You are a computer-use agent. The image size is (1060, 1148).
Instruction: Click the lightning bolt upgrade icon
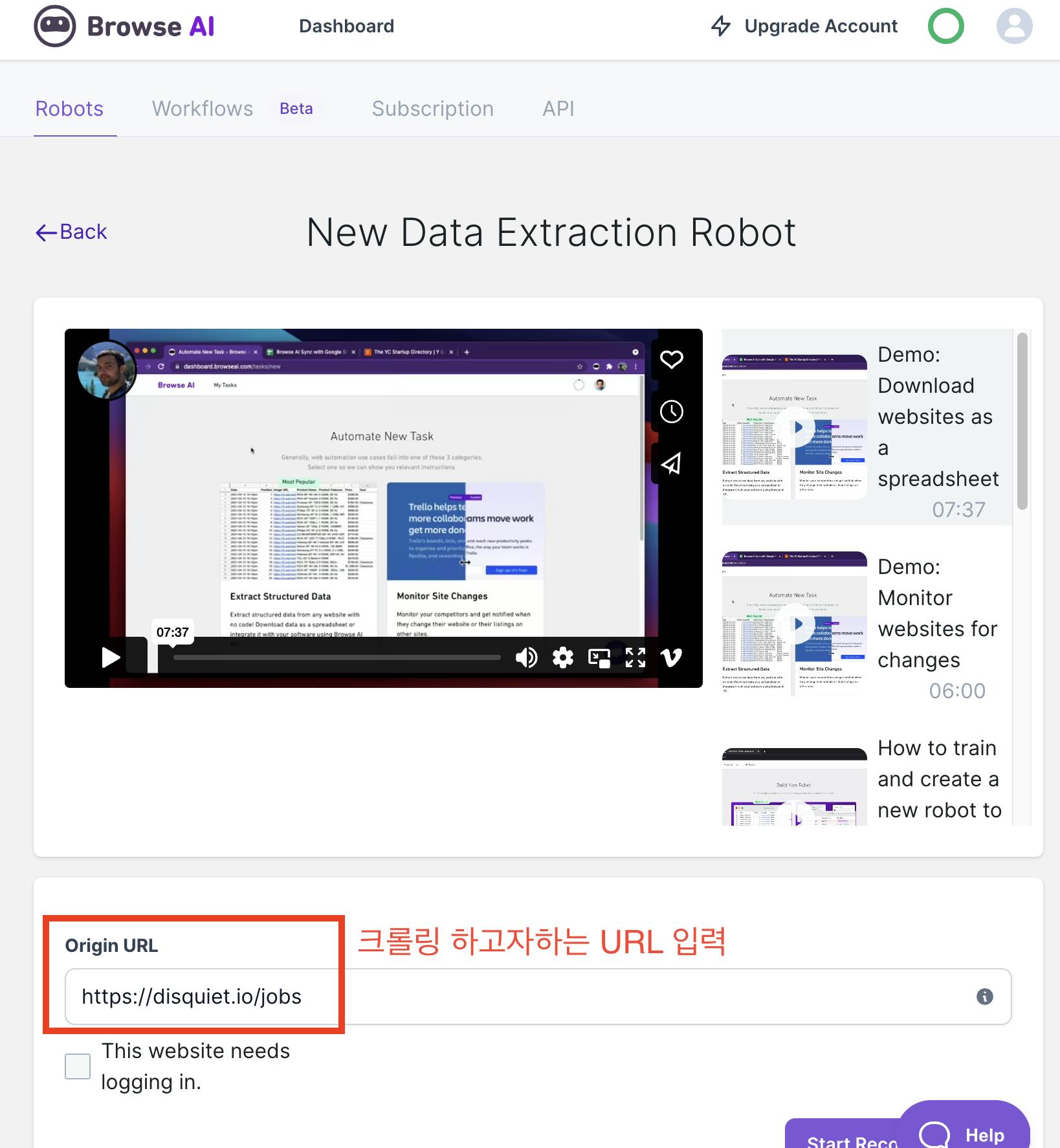720,26
